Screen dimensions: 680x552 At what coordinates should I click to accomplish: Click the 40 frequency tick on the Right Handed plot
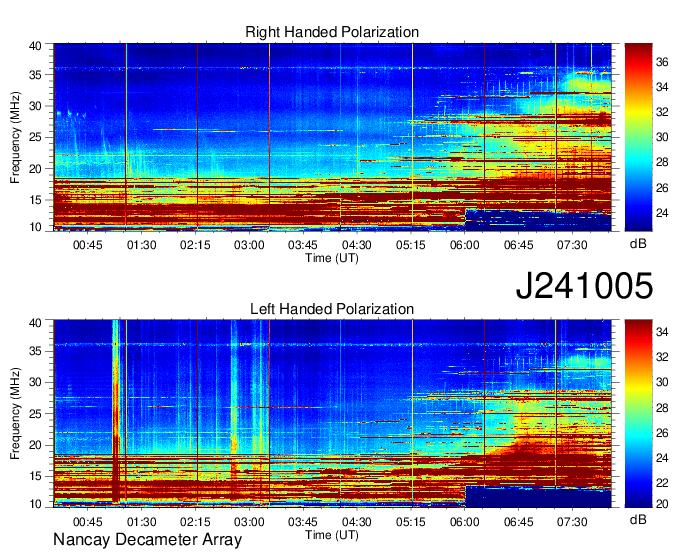point(35,46)
